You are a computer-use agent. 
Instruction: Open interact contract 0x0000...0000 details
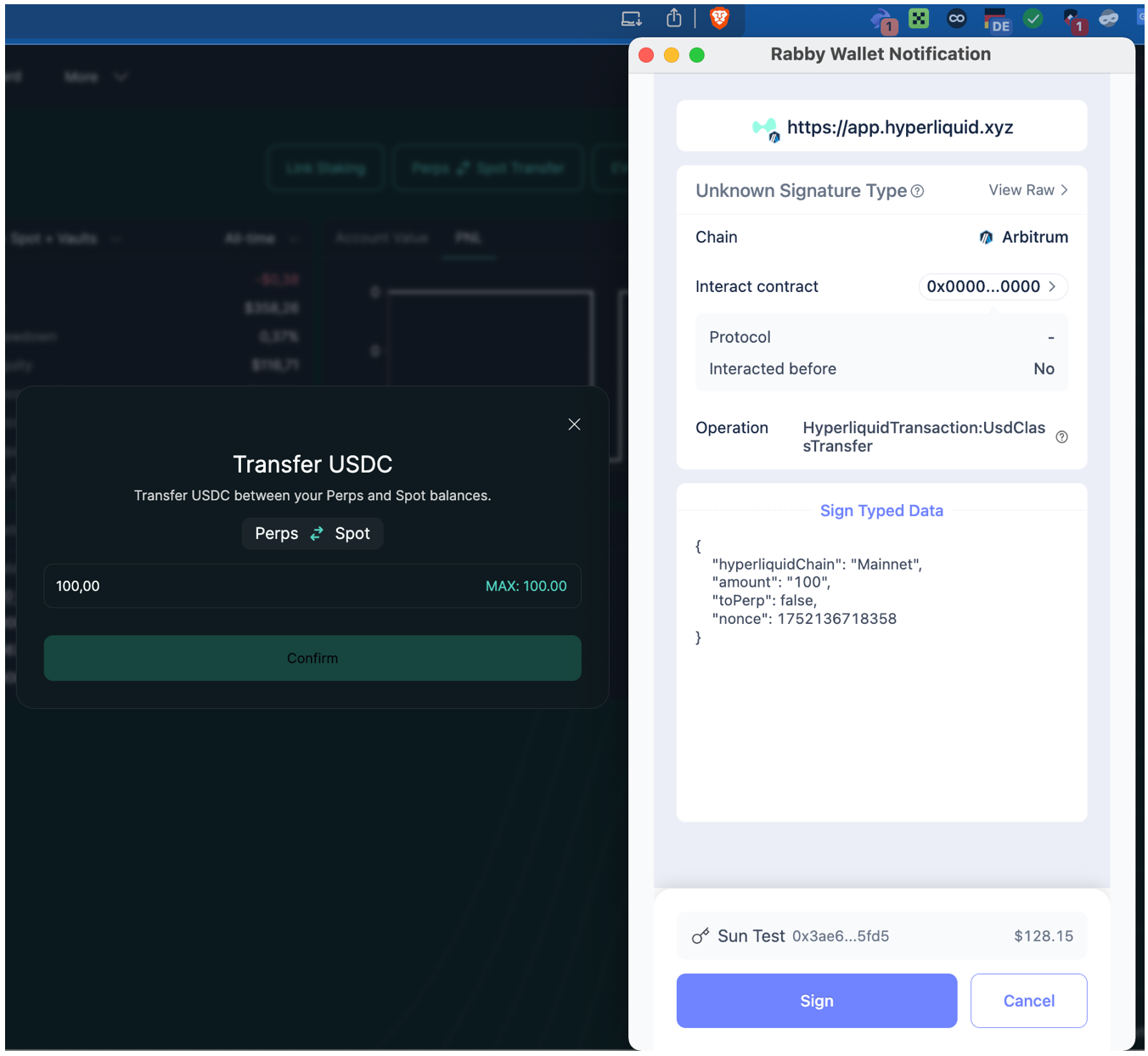click(992, 287)
